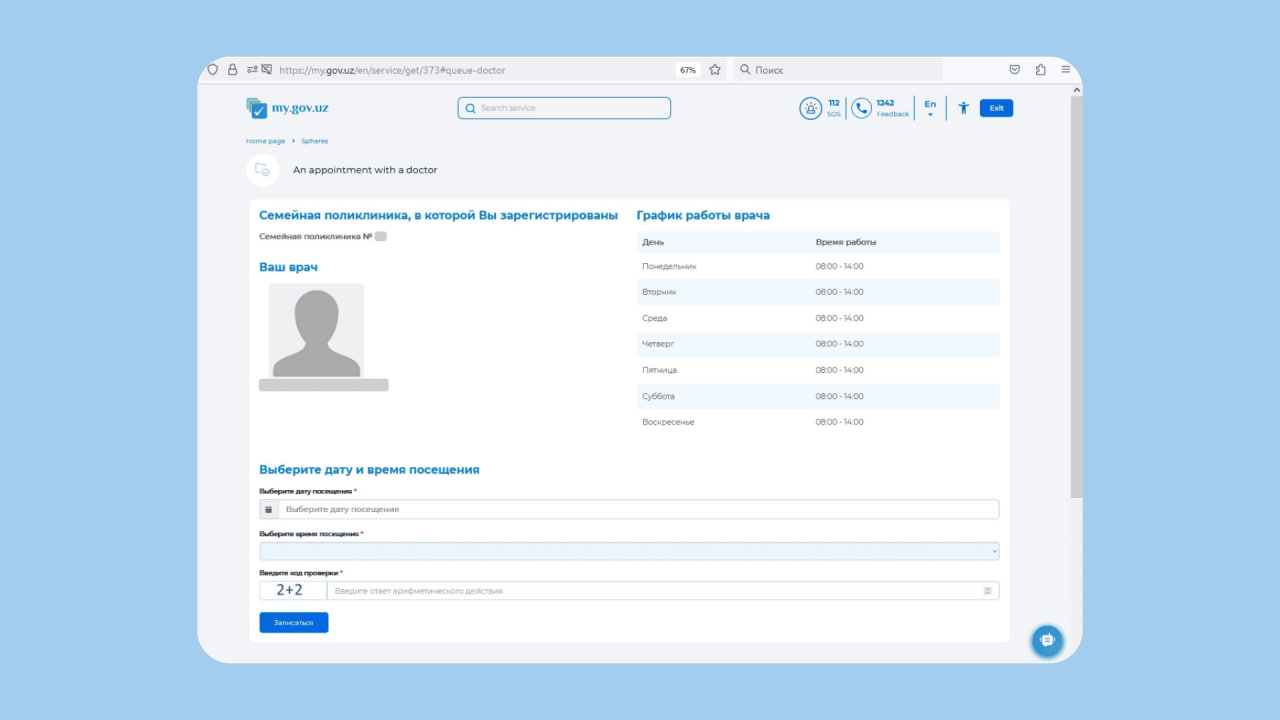Open the visit time dropdown

pyautogui.click(x=629, y=551)
